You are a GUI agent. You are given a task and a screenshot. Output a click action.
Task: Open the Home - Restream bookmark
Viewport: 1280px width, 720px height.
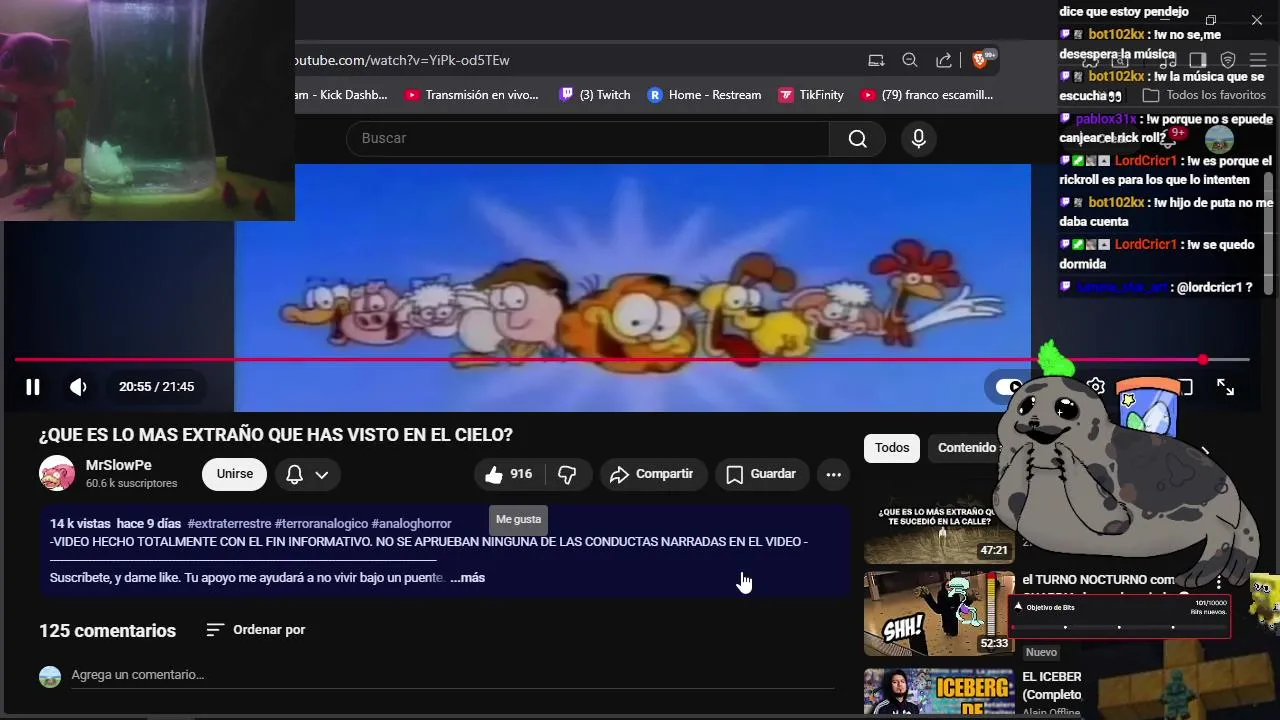coord(705,95)
